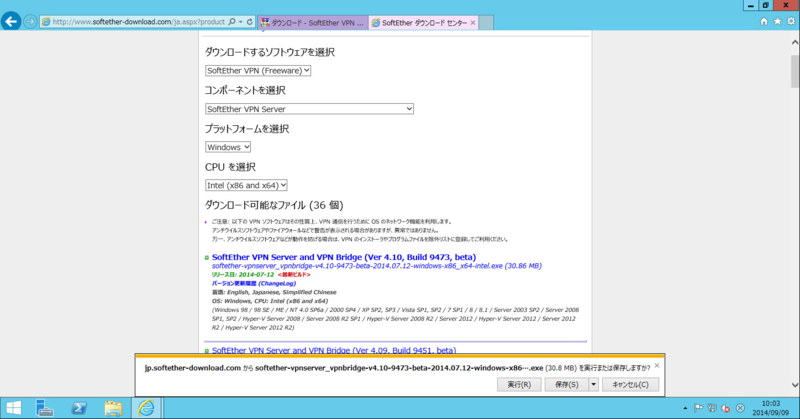Click the search magnifier in address bar
This screenshot has height=419, width=800.
[x=232, y=22]
